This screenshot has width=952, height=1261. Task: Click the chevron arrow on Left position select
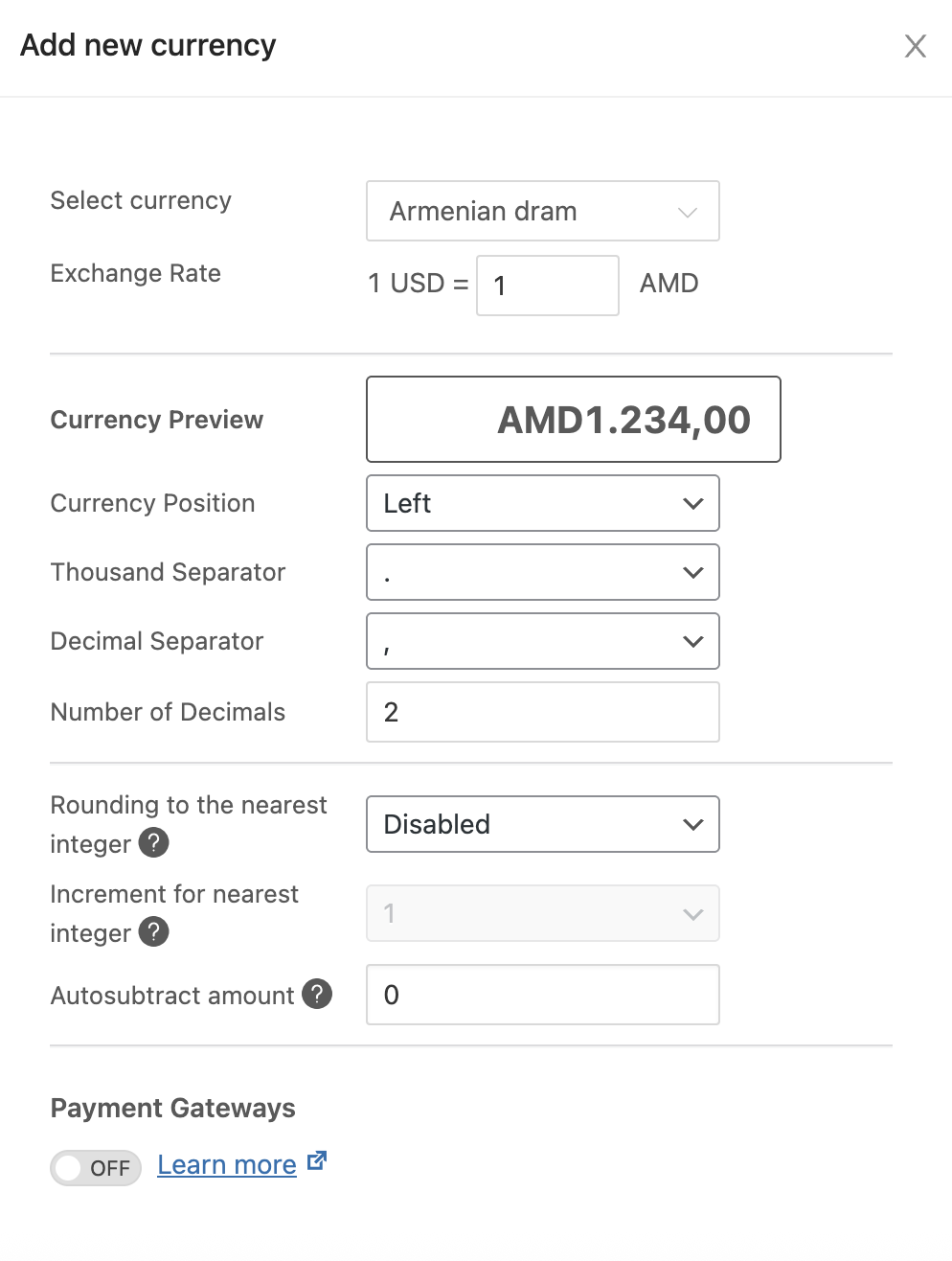pyautogui.click(x=693, y=504)
